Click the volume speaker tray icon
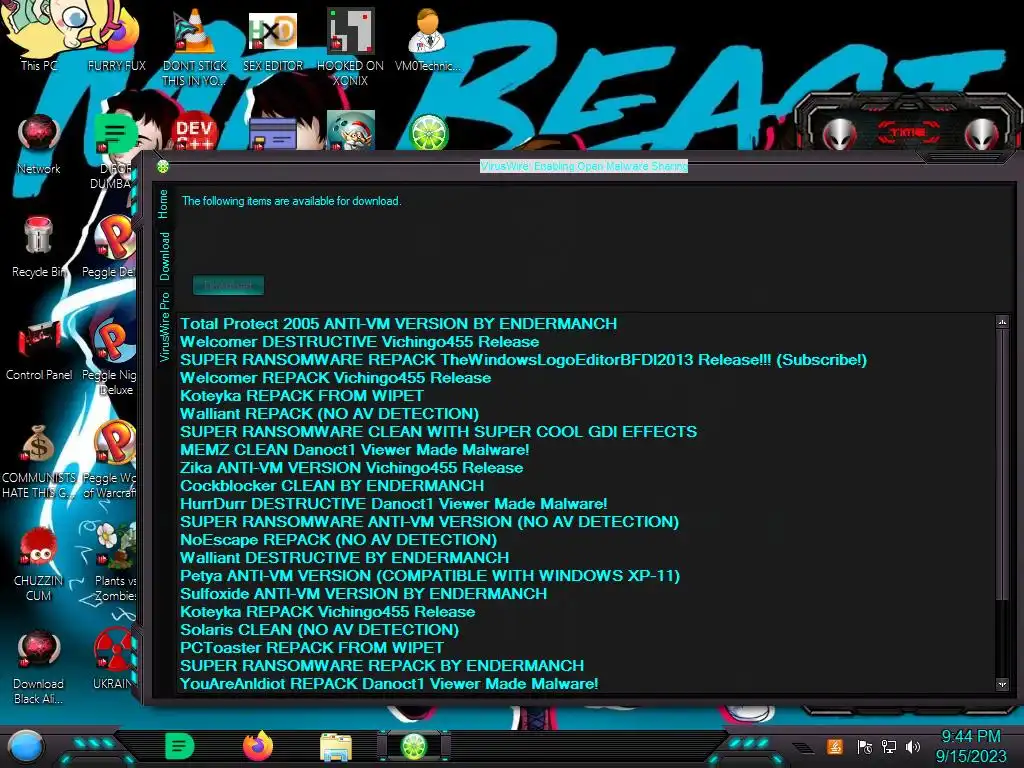 point(913,746)
